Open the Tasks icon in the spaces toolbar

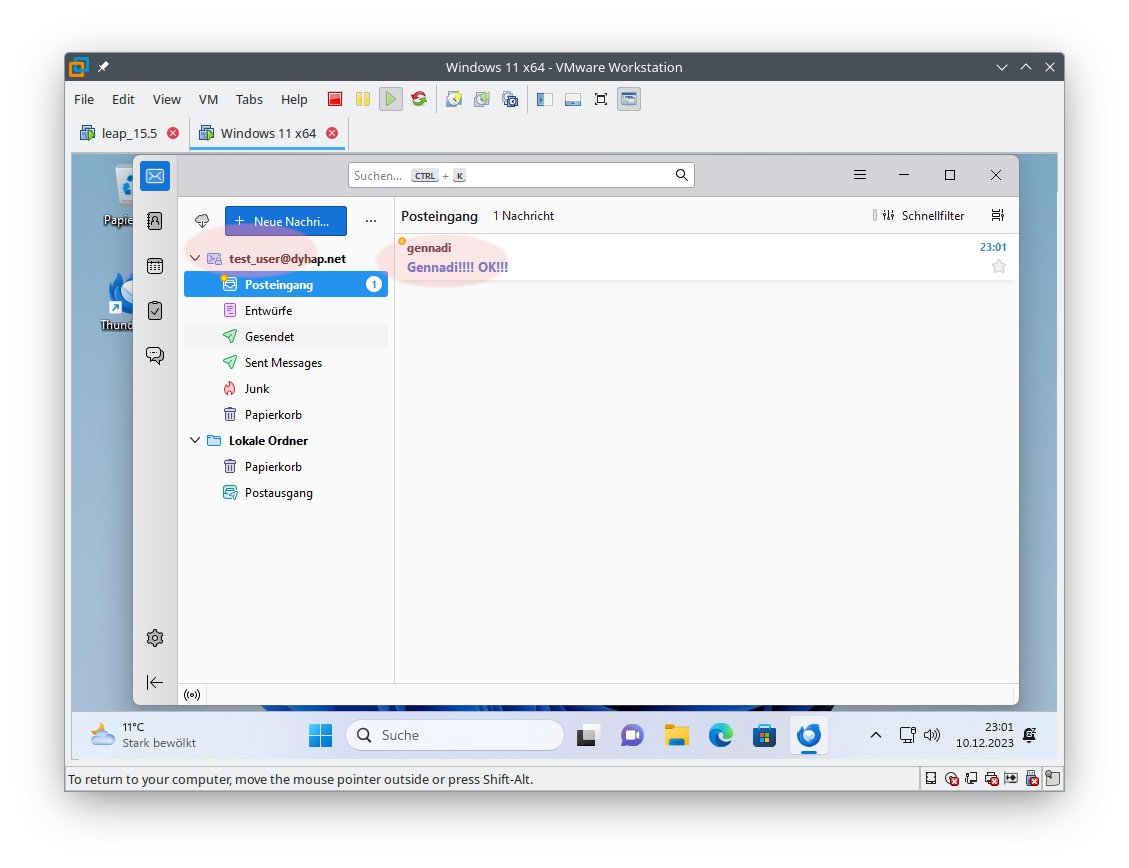pos(155,310)
